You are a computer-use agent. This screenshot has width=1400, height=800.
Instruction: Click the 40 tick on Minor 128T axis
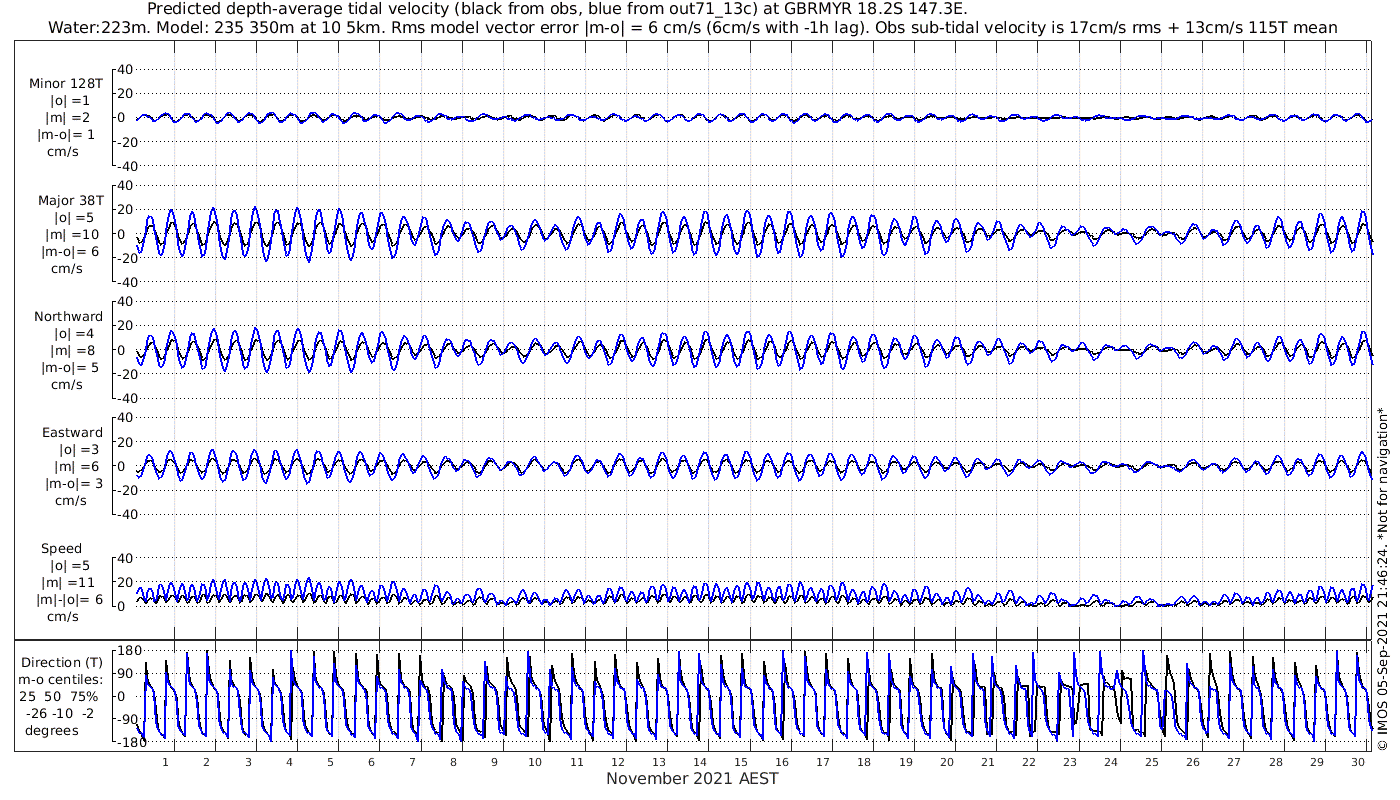126,69
